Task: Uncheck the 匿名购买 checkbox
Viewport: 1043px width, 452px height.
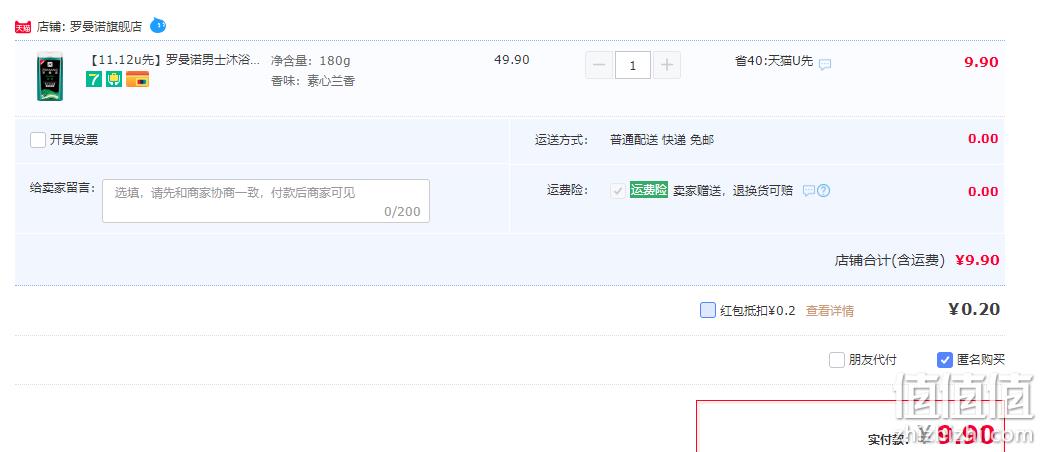Action: coord(945,360)
